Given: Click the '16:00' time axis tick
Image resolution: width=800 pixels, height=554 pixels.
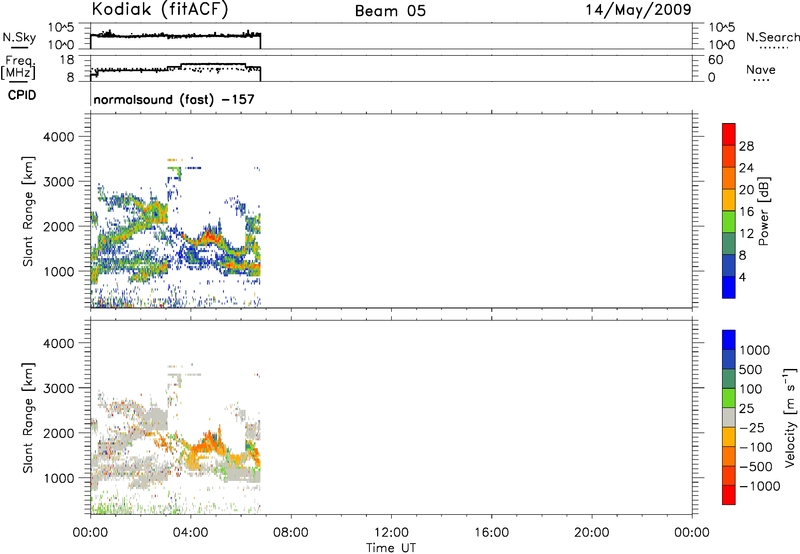Looking at the screenshot, I should click(x=491, y=533).
